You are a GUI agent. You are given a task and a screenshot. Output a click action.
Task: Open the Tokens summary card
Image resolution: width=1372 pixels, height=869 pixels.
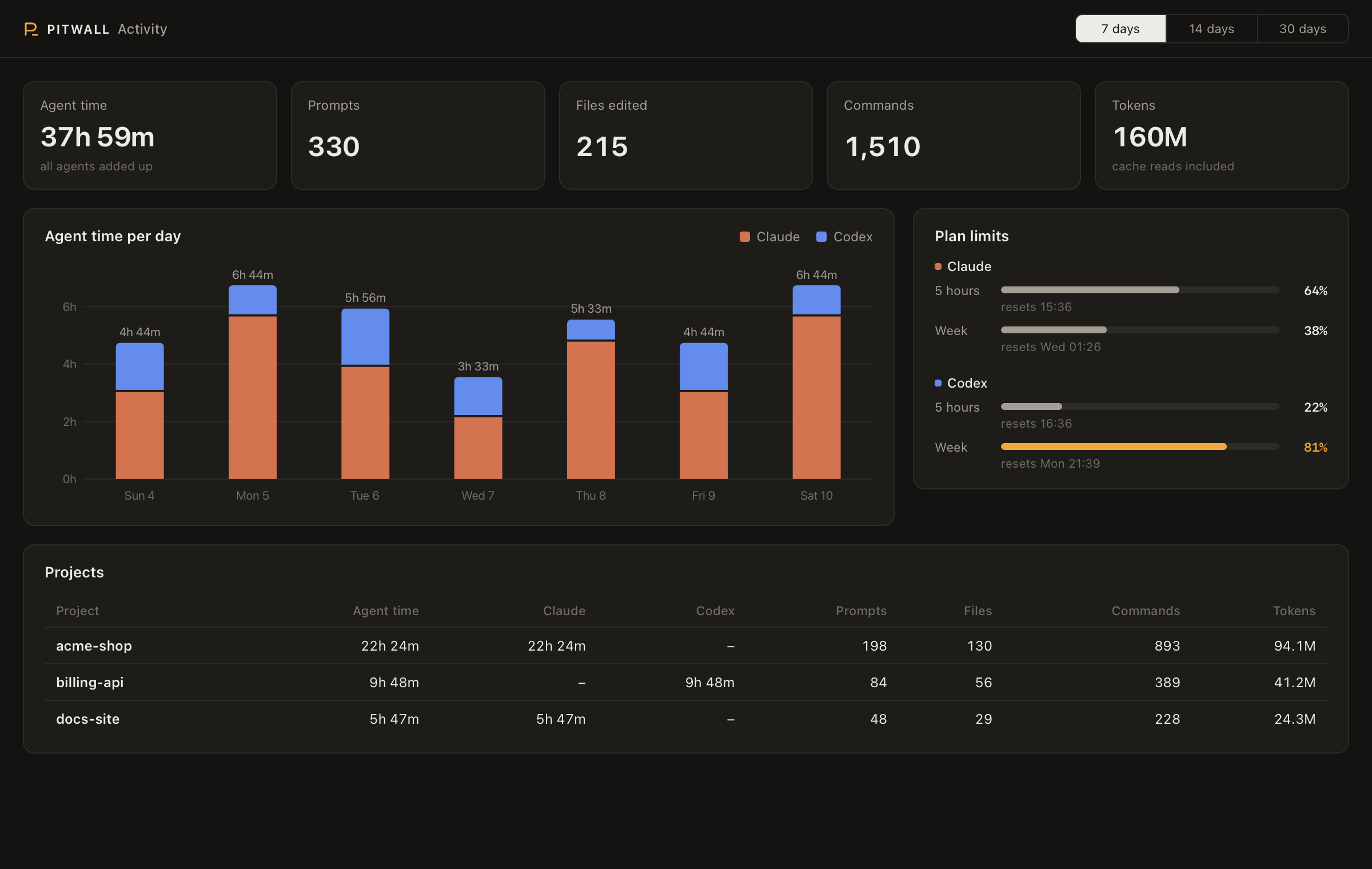1222,135
